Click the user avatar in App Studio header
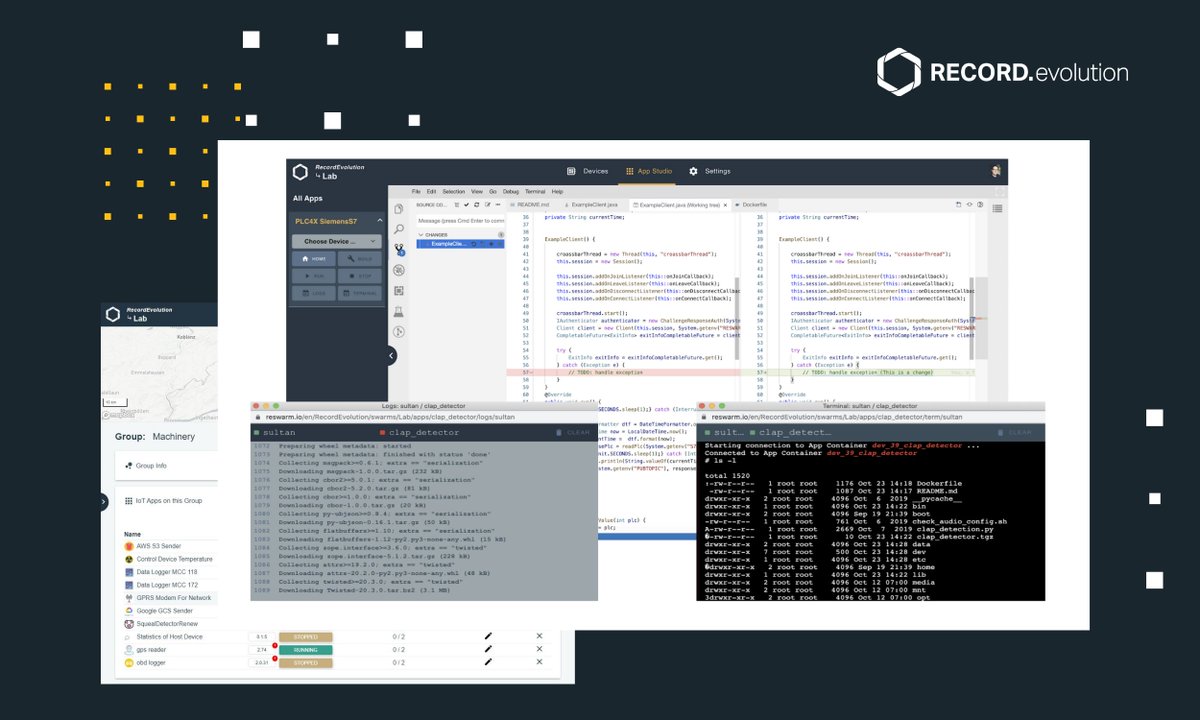 click(996, 171)
